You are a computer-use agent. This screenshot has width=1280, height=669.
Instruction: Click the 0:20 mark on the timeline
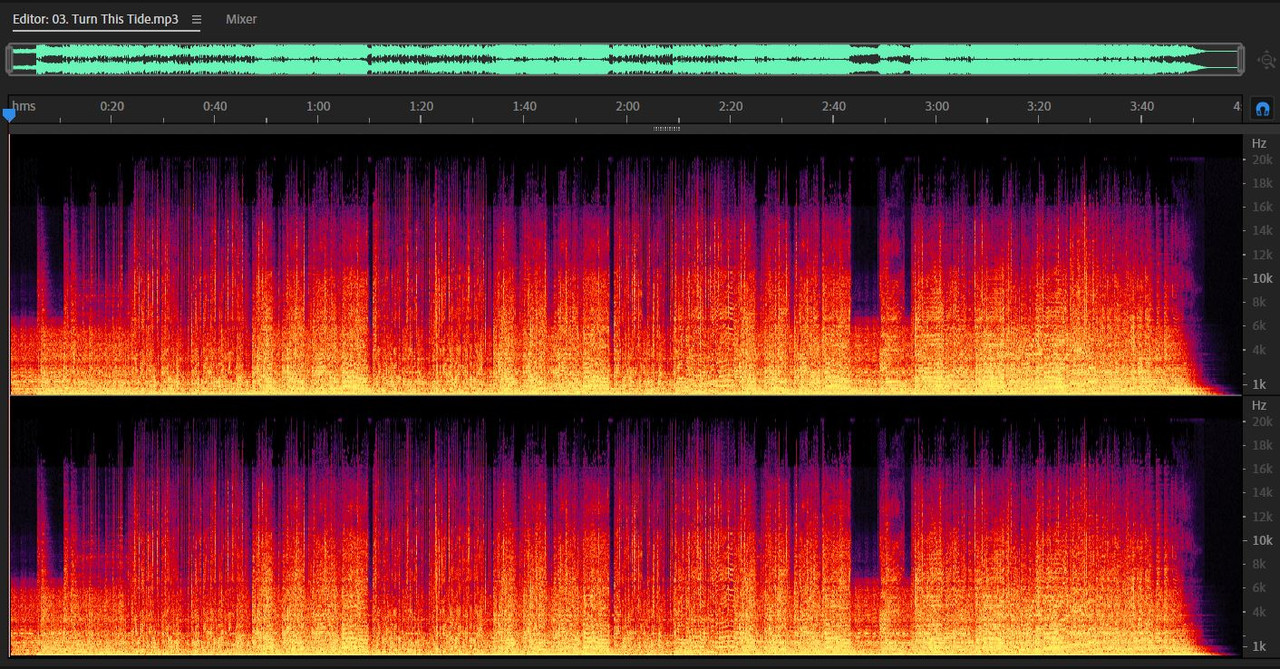(112, 106)
